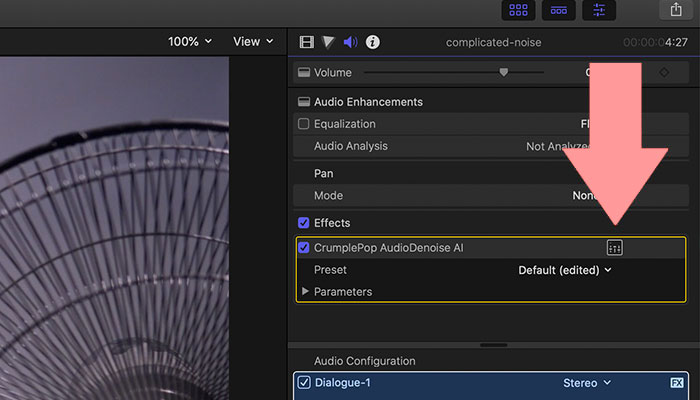700x400 pixels.
Task: Uncheck the Dialogue-1 component checkbox
Action: (x=304, y=383)
